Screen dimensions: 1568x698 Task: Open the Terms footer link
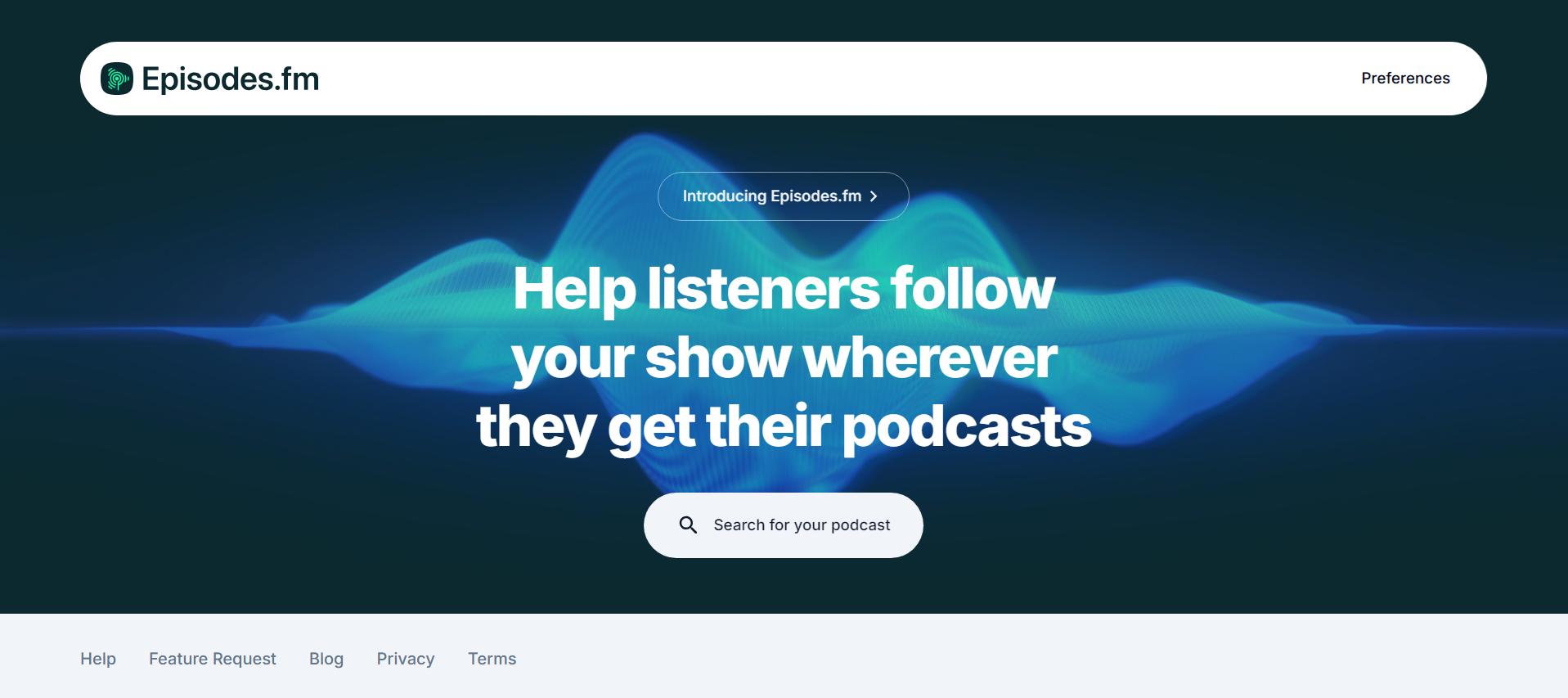click(x=492, y=659)
